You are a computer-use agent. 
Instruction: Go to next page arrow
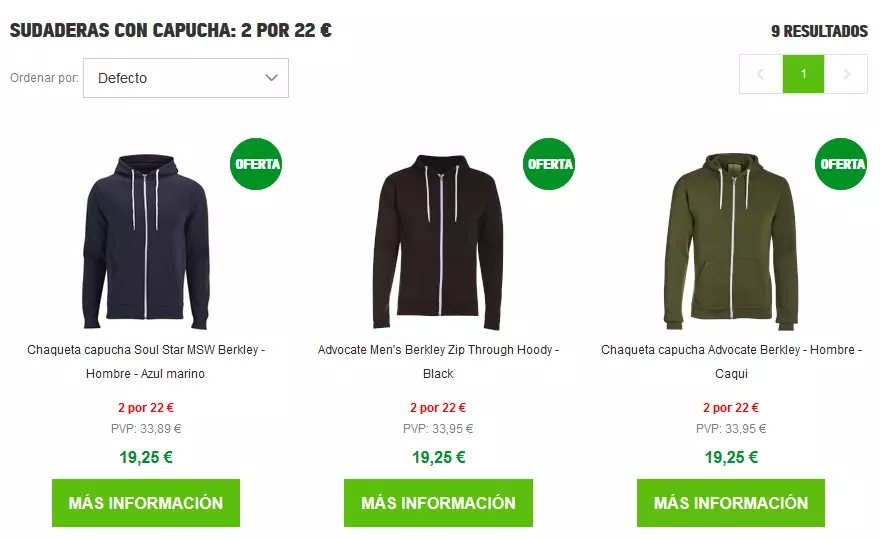coord(846,74)
